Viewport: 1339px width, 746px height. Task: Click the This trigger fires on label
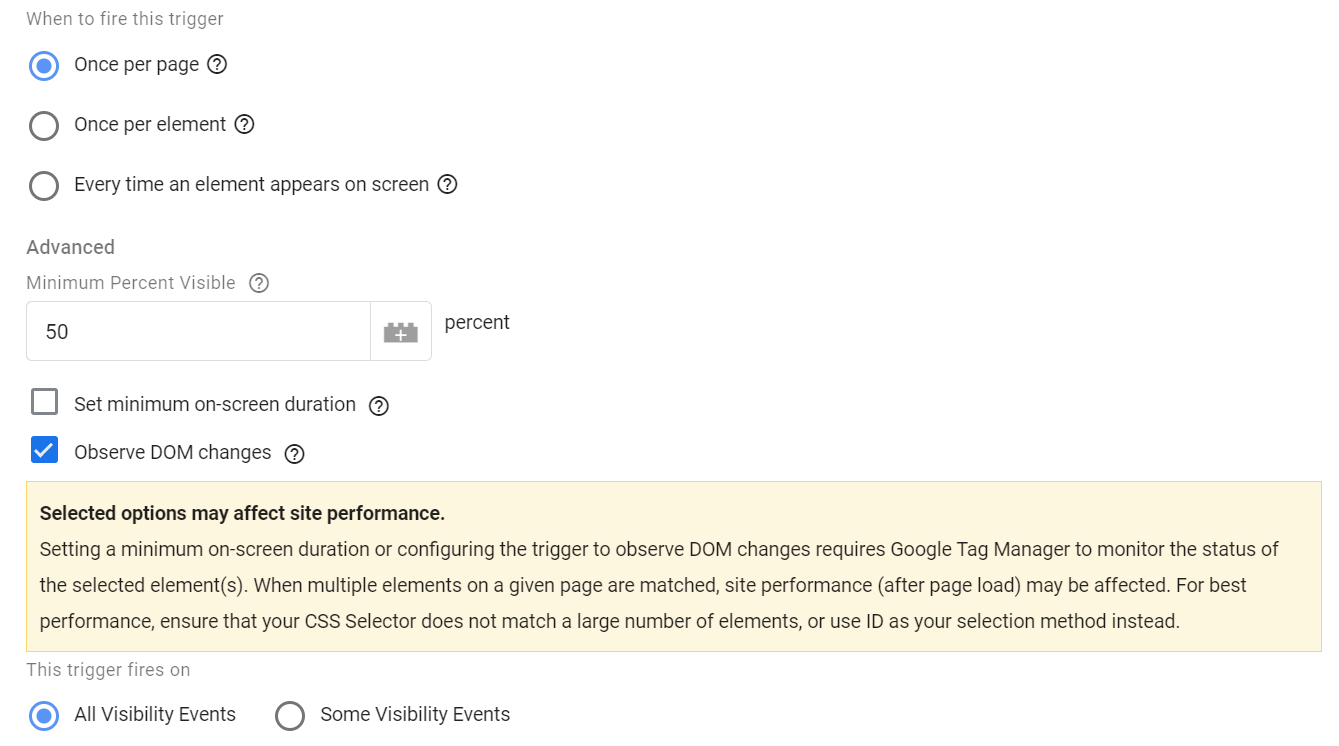click(108, 670)
